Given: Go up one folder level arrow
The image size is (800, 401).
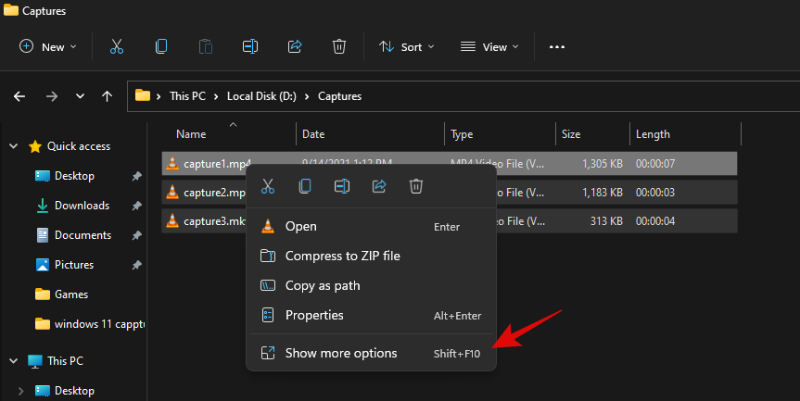Looking at the screenshot, I should click(x=107, y=97).
